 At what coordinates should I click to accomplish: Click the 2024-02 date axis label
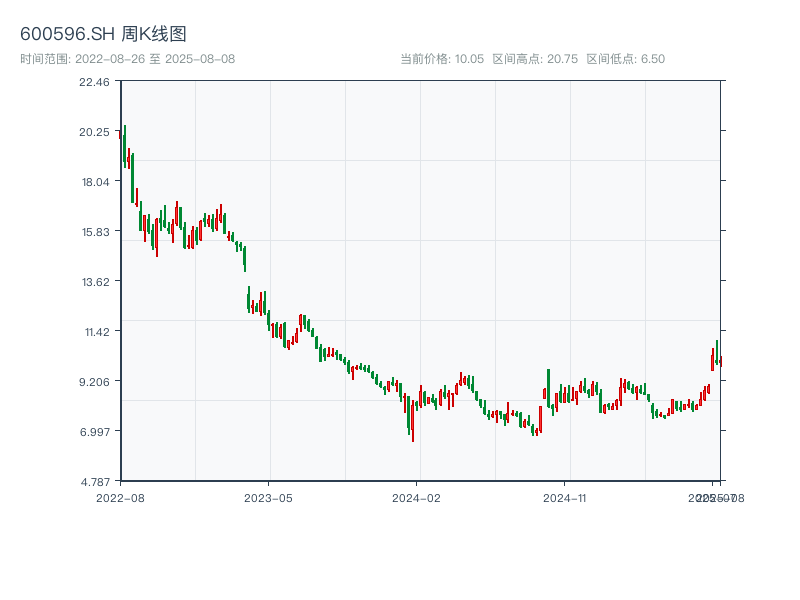pyautogui.click(x=417, y=497)
